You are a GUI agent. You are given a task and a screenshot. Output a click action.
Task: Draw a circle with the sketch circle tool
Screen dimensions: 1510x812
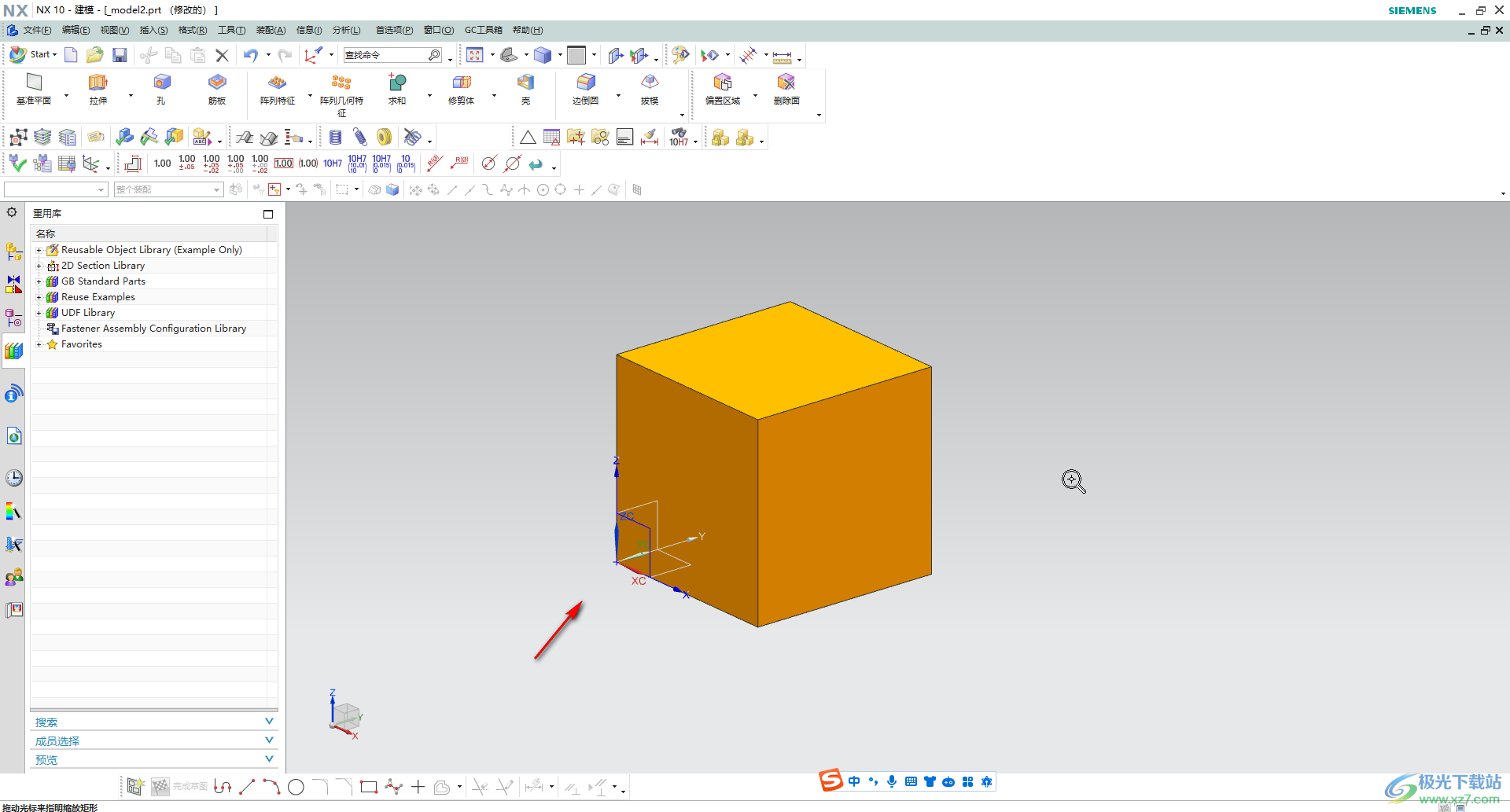(x=296, y=787)
